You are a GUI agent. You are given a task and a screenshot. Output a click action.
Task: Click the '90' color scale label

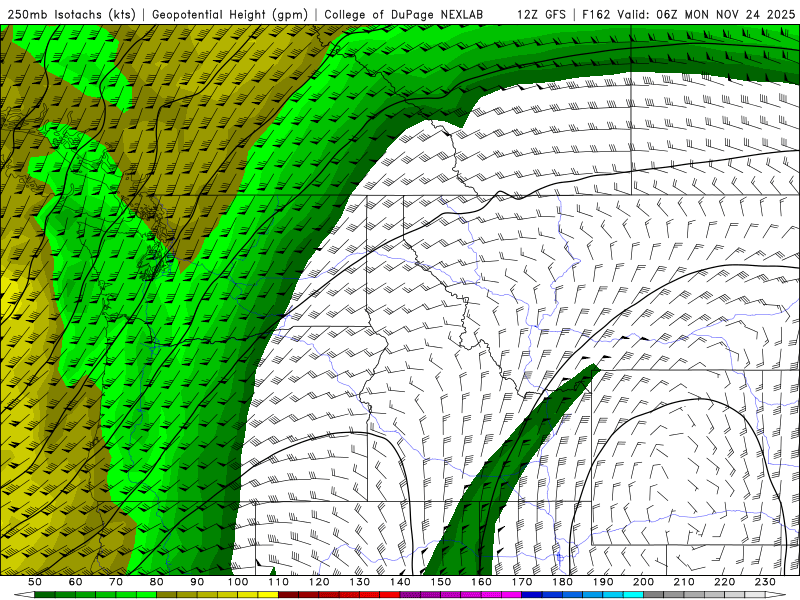(197, 582)
